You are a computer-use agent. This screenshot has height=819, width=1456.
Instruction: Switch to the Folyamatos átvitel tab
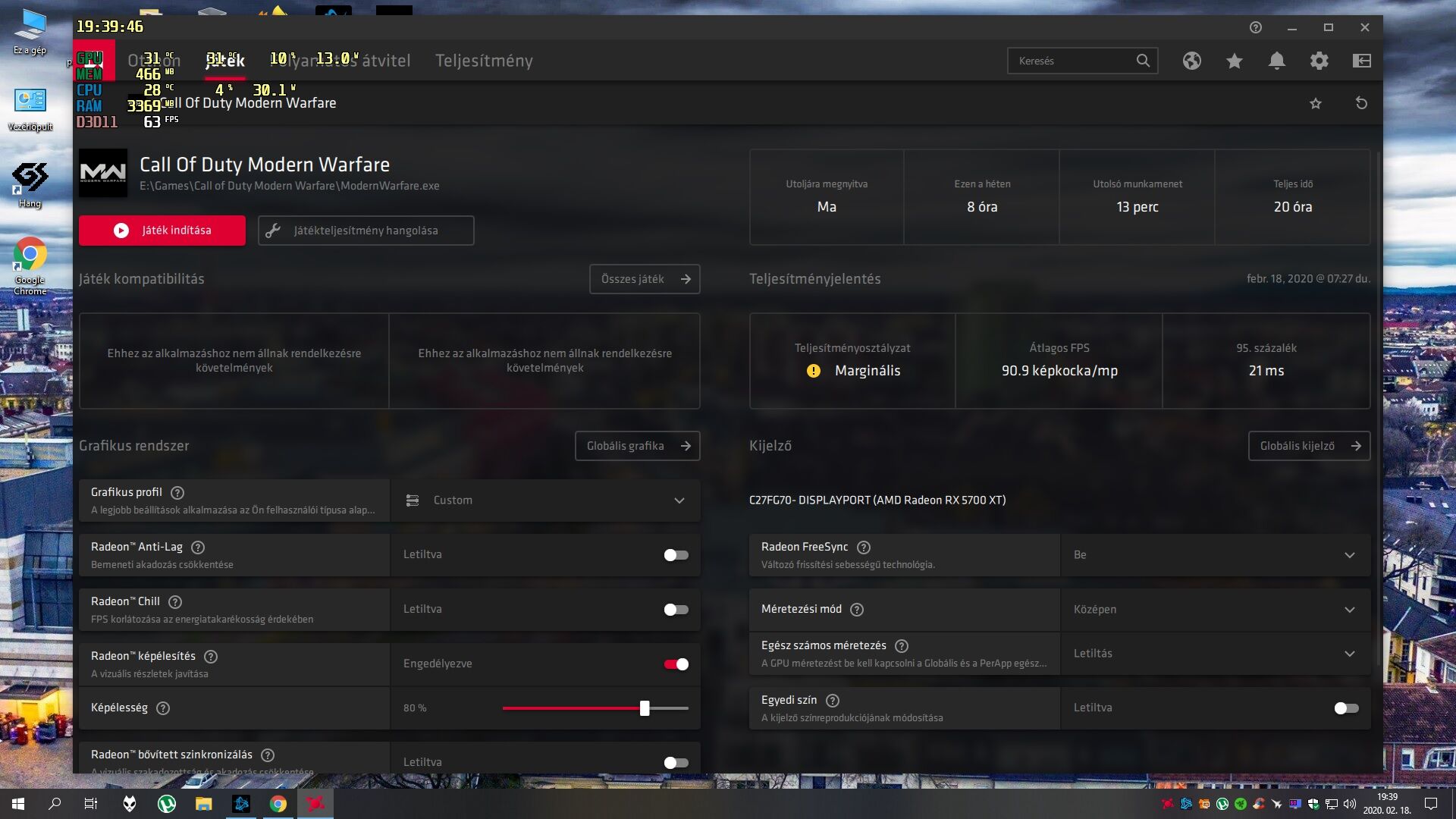[340, 61]
